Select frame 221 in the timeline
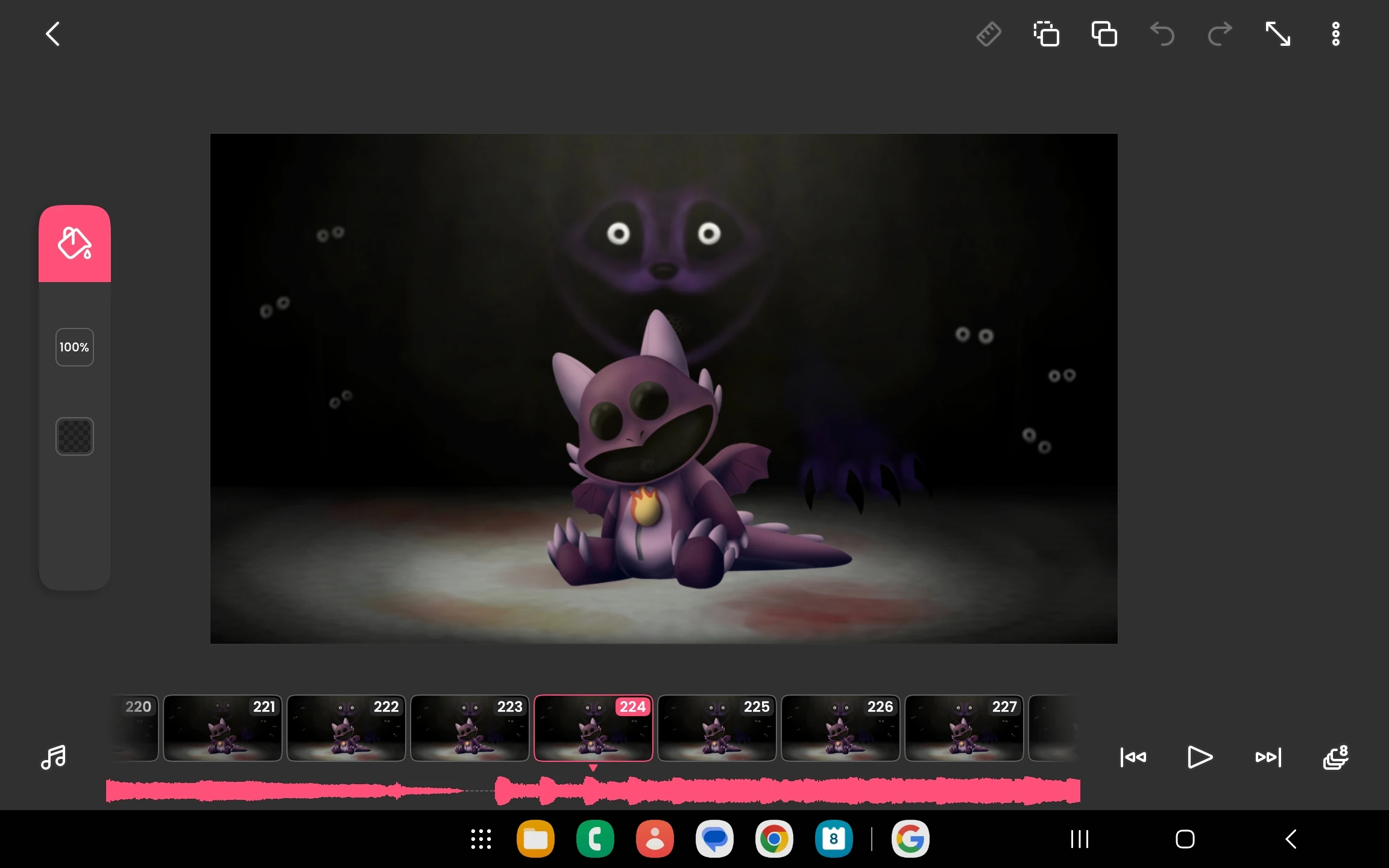 tap(222, 729)
